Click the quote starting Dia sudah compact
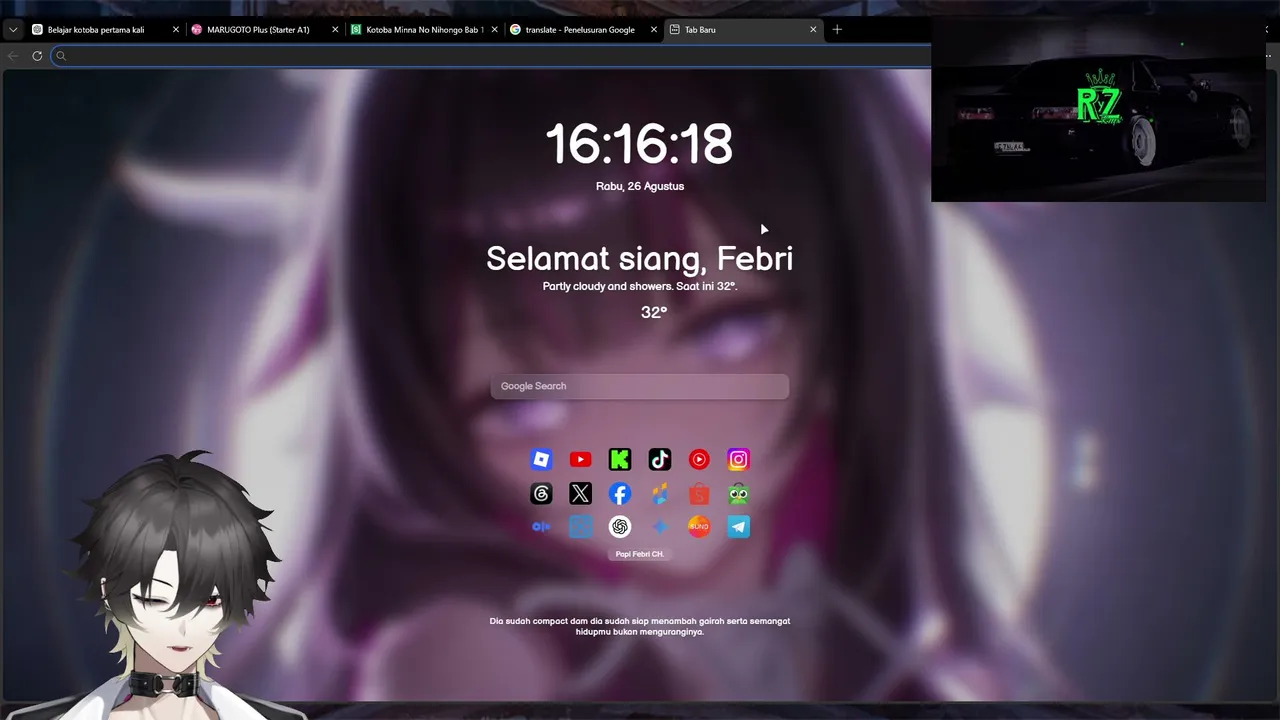The image size is (1280, 720). [x=640, y=626]
